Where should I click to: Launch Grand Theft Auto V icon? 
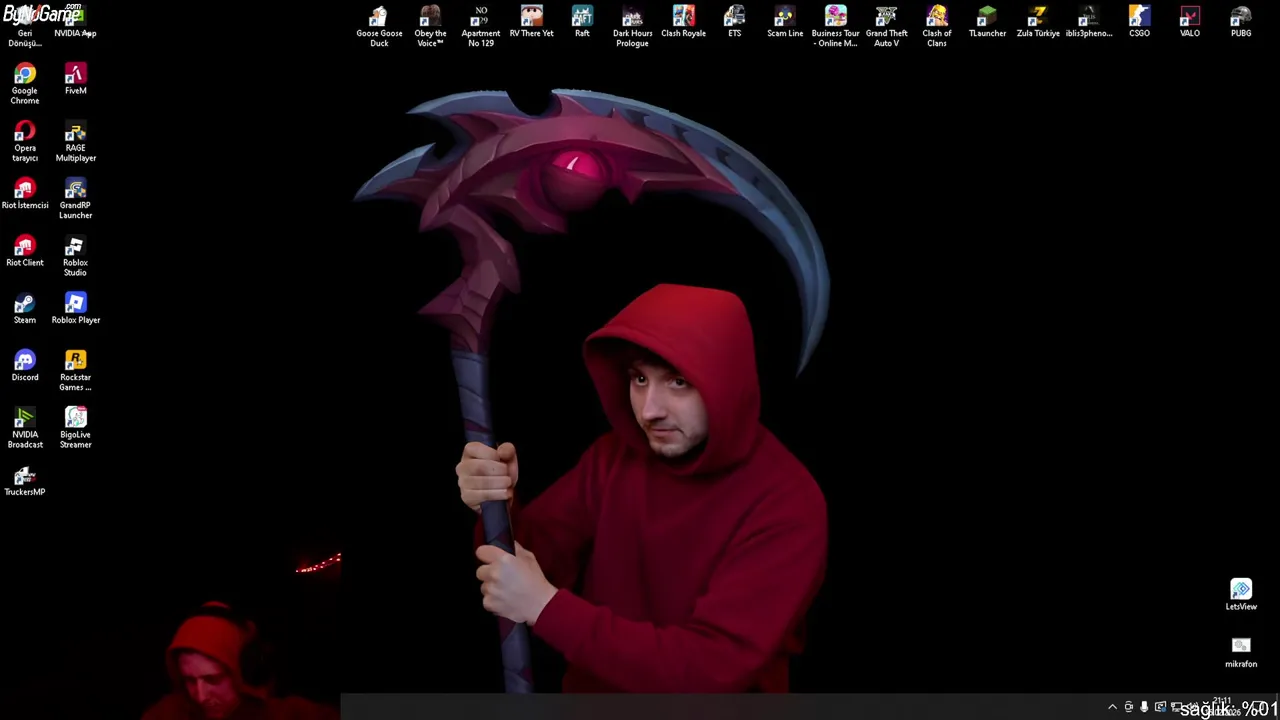coord(886,27)
